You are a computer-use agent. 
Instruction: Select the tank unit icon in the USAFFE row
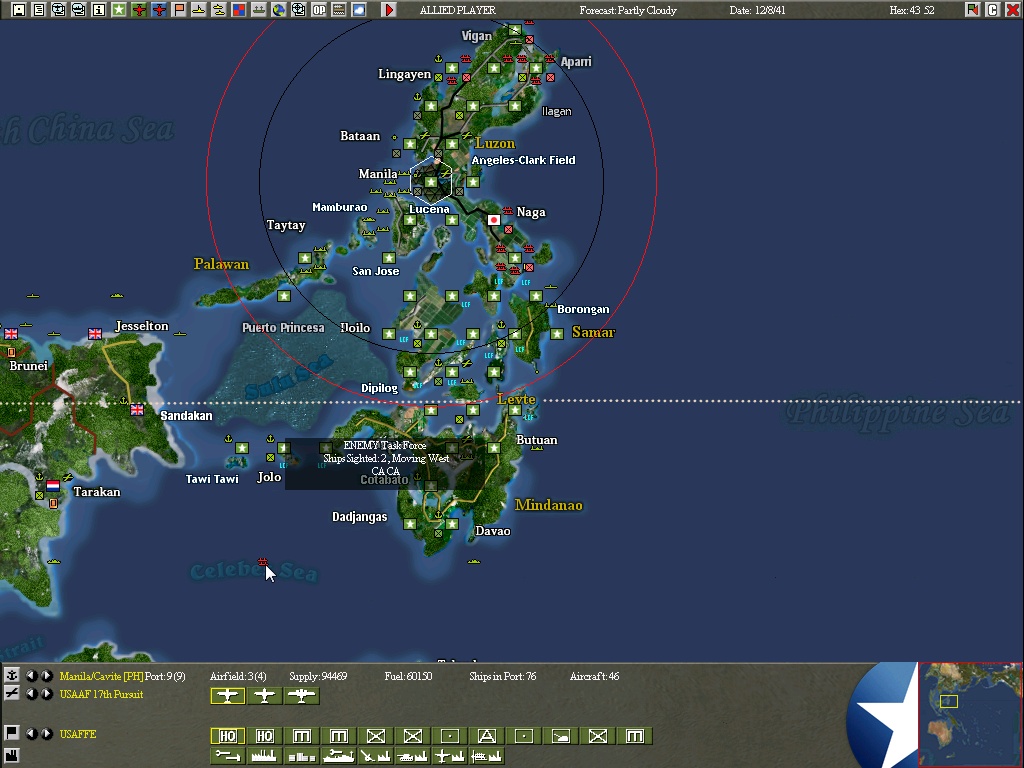[x=561, y=736]
